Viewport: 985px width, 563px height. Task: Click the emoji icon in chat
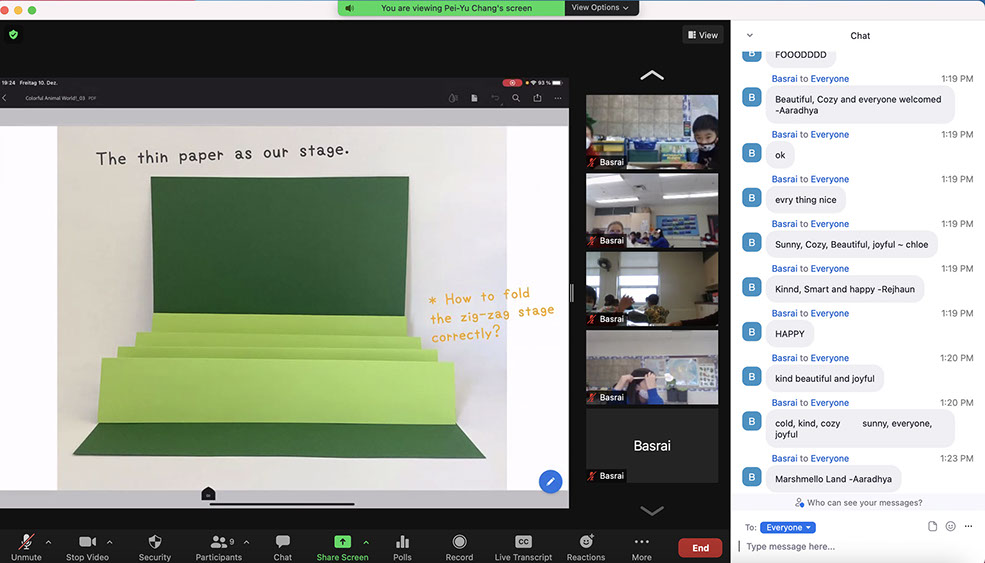click(x=950, y=527)
